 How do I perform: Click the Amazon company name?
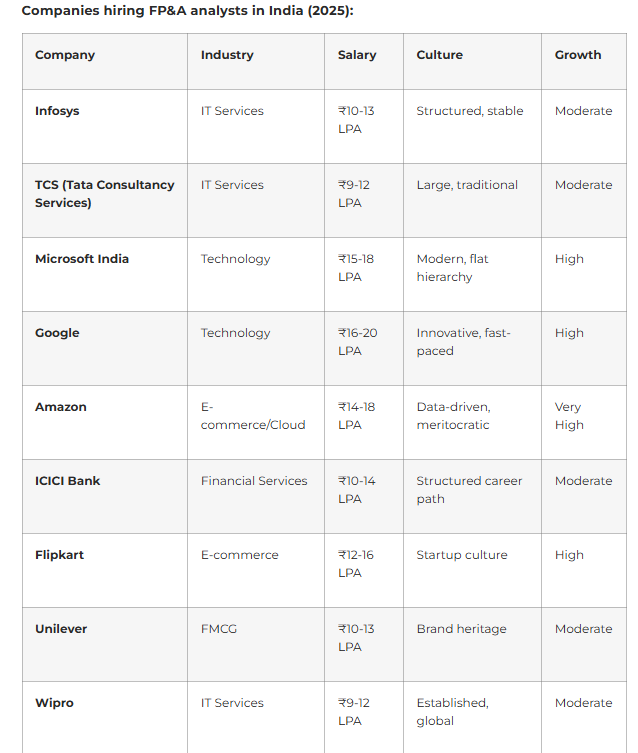tap(61, 407)
